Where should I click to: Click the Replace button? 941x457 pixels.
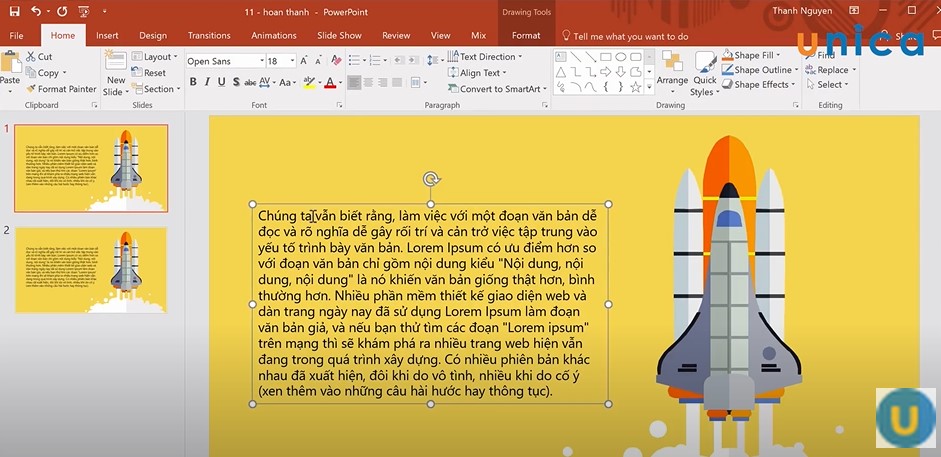point(831,70)
